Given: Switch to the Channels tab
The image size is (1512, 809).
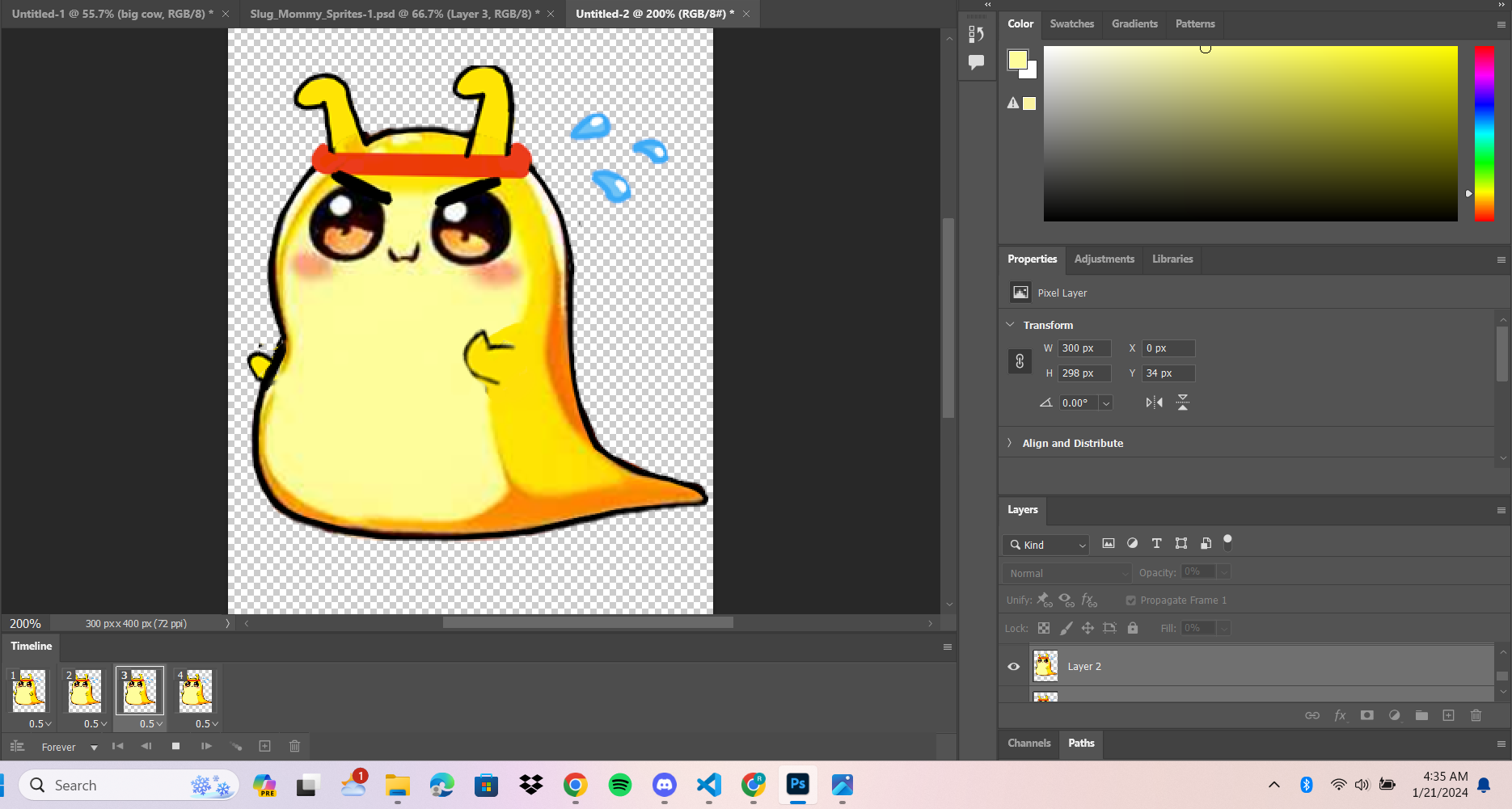Looking at the screenshot, I should (1028, 743).
